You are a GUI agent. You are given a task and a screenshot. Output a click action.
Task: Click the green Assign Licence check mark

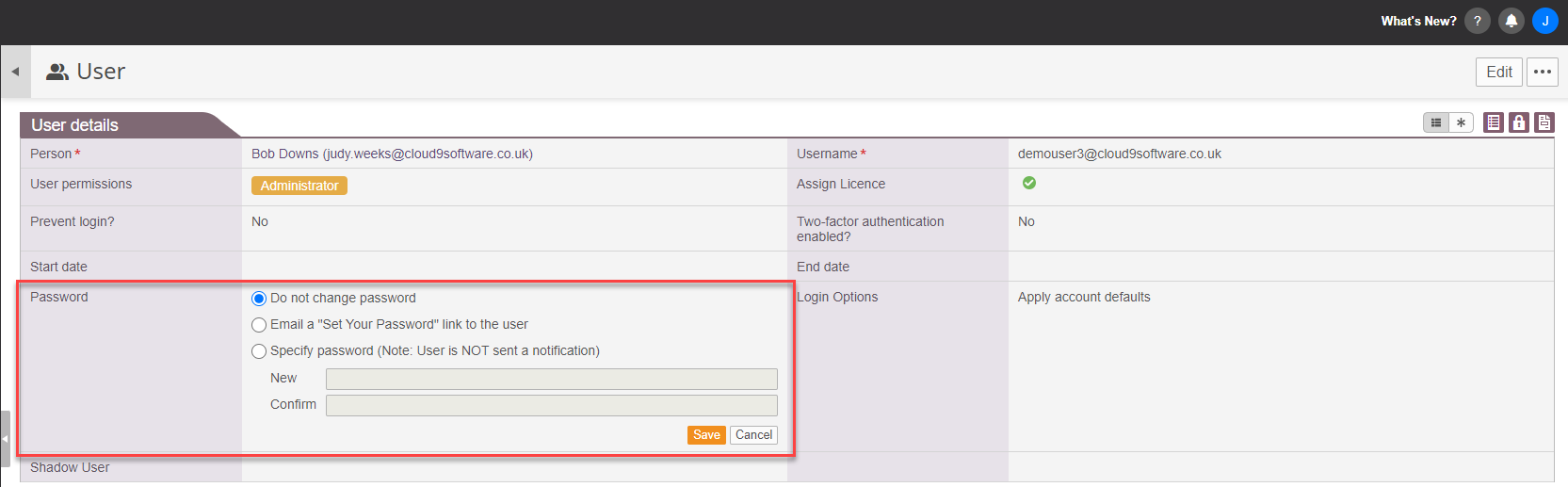click(x=1029, y=183)
